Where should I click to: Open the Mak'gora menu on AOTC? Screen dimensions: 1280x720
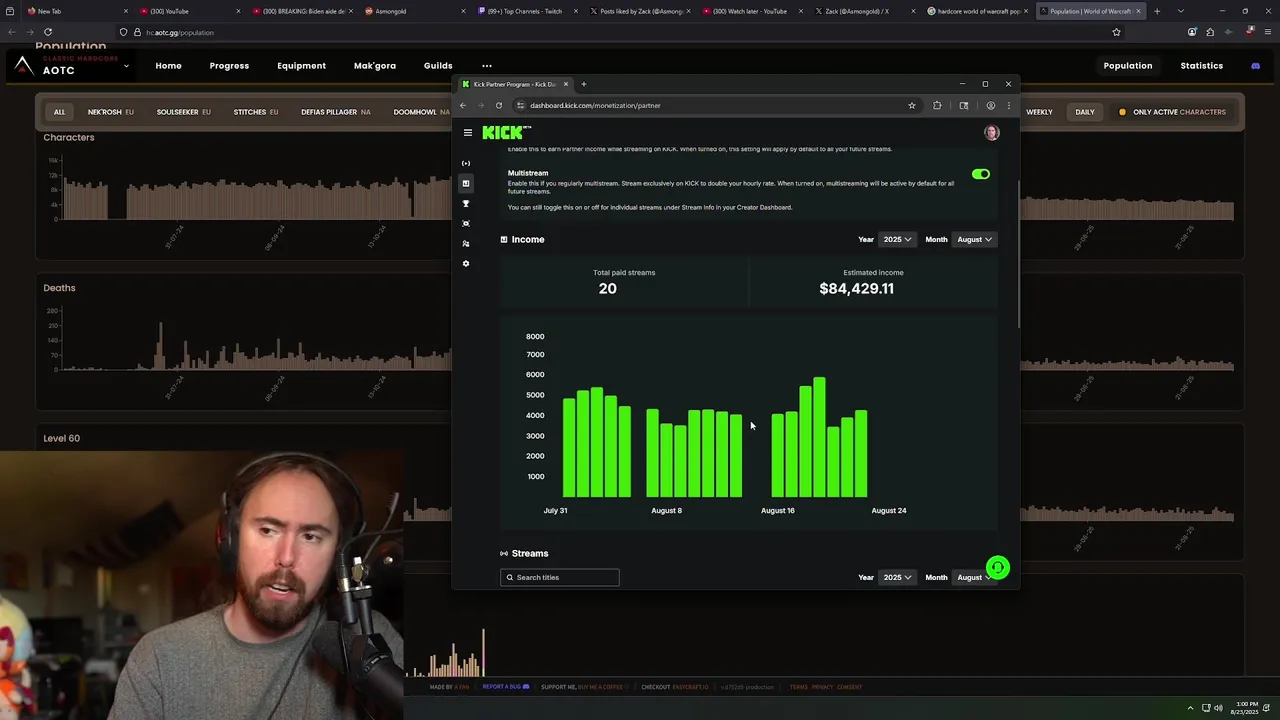coord(375,66)
